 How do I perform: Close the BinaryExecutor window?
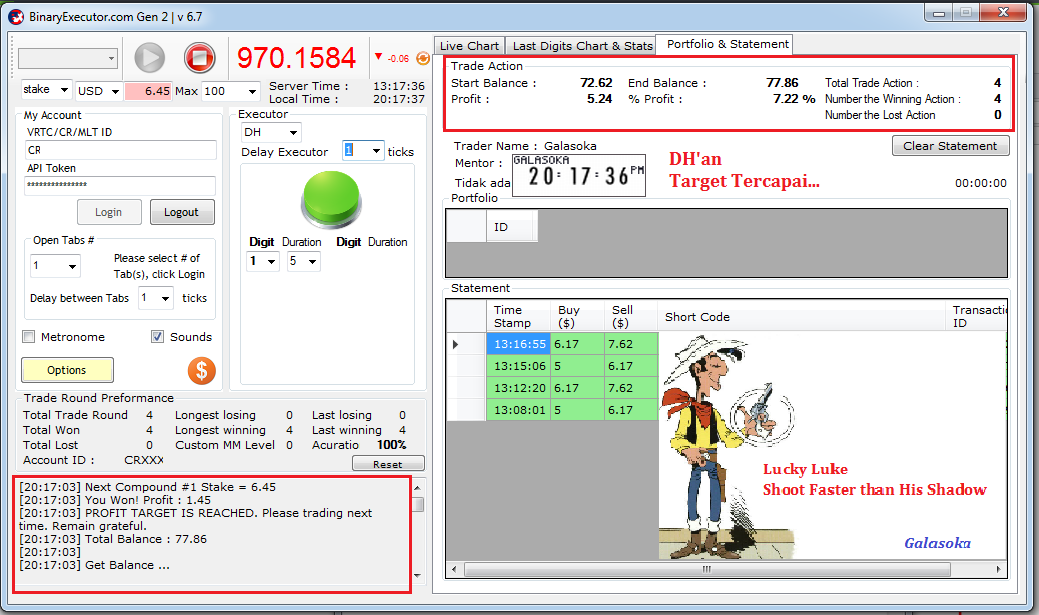[1004, 13]
